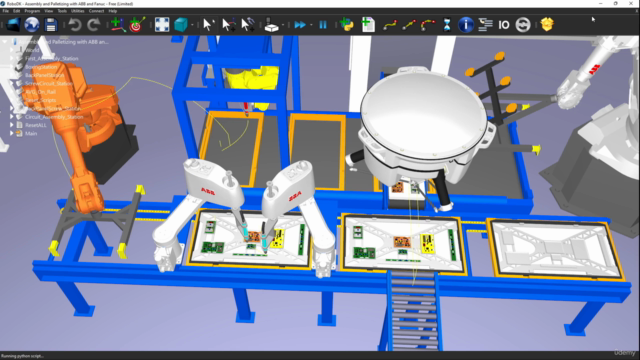Open the Program menu

point(32,11)
